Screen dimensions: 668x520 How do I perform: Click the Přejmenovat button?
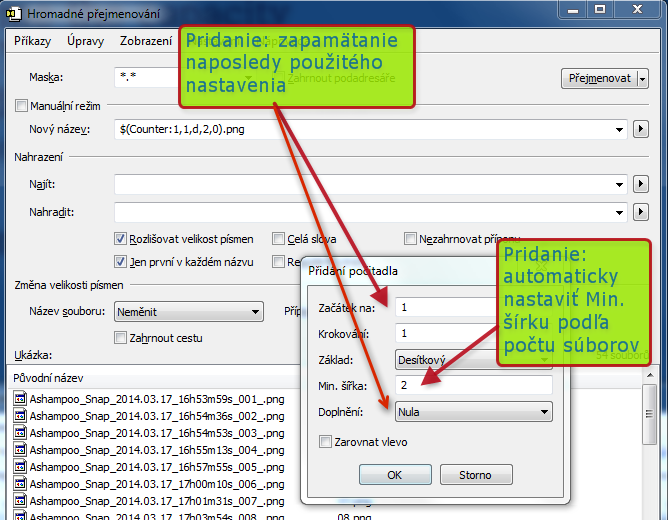(599, 78)
